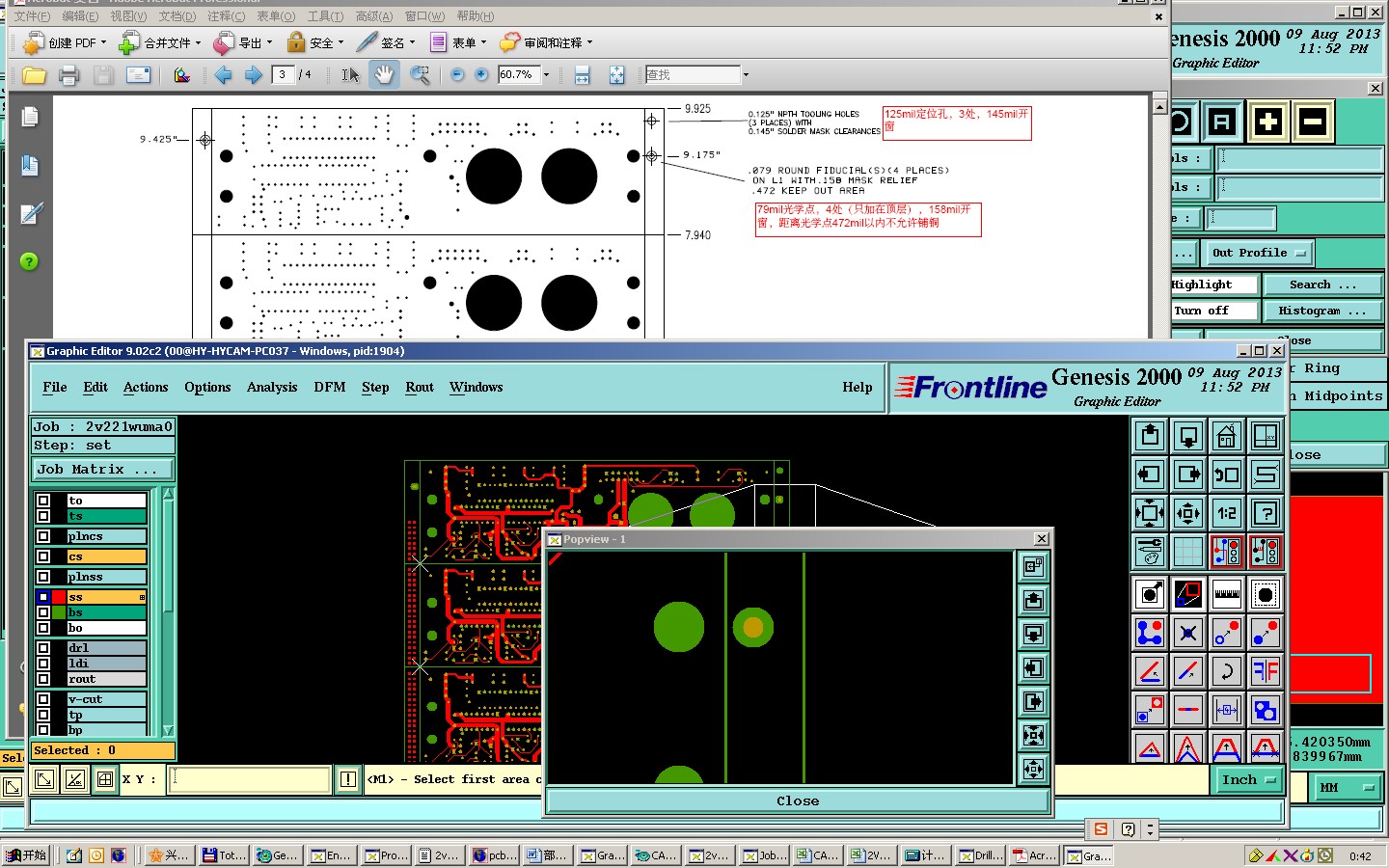Click the red color swatch of ss layer
1389x868 pixels.
pos(59,597)
